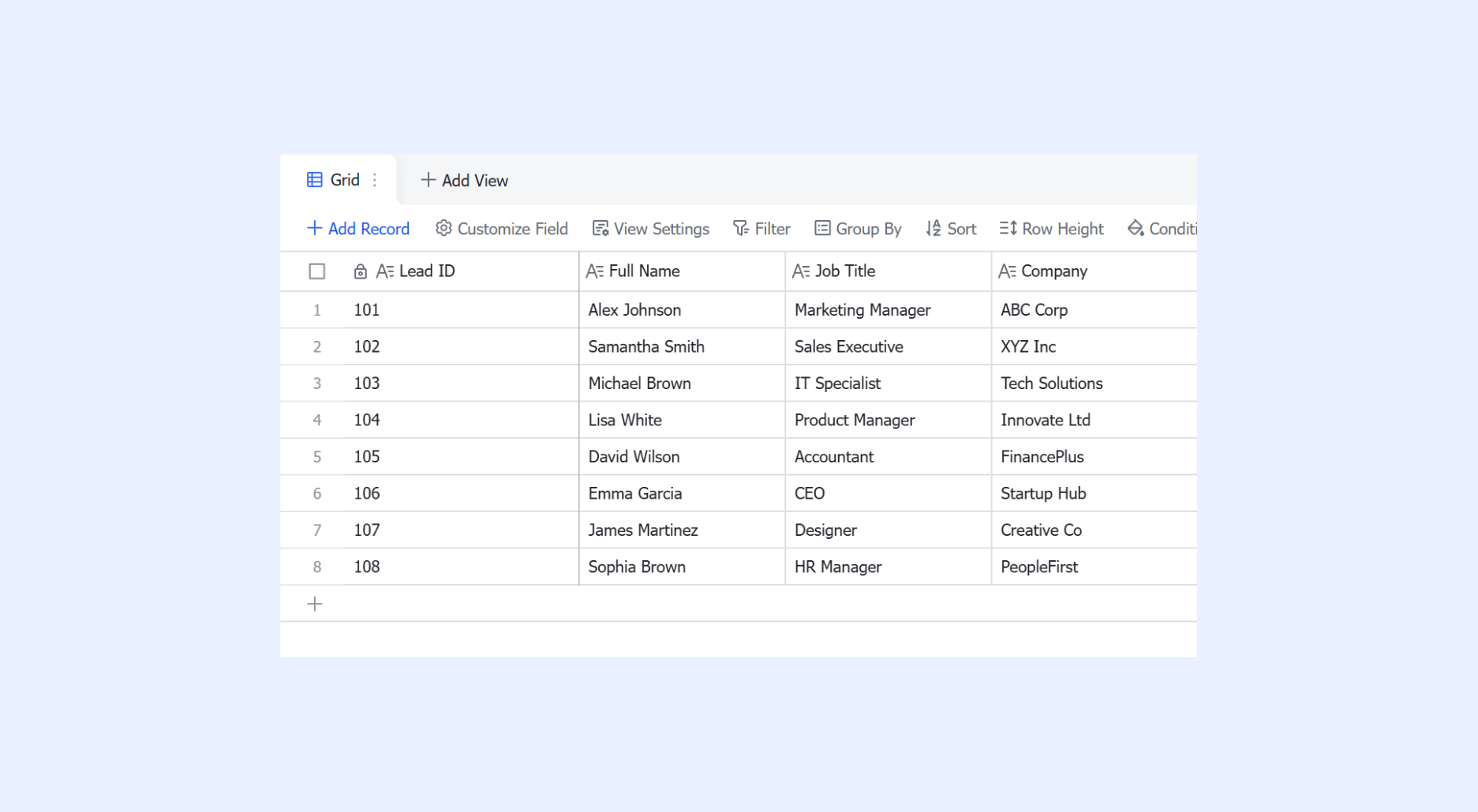Viewport: 1478px width, 812px height.
Task: Click the Emma Garcia name cell
Action: click(683, 493)
